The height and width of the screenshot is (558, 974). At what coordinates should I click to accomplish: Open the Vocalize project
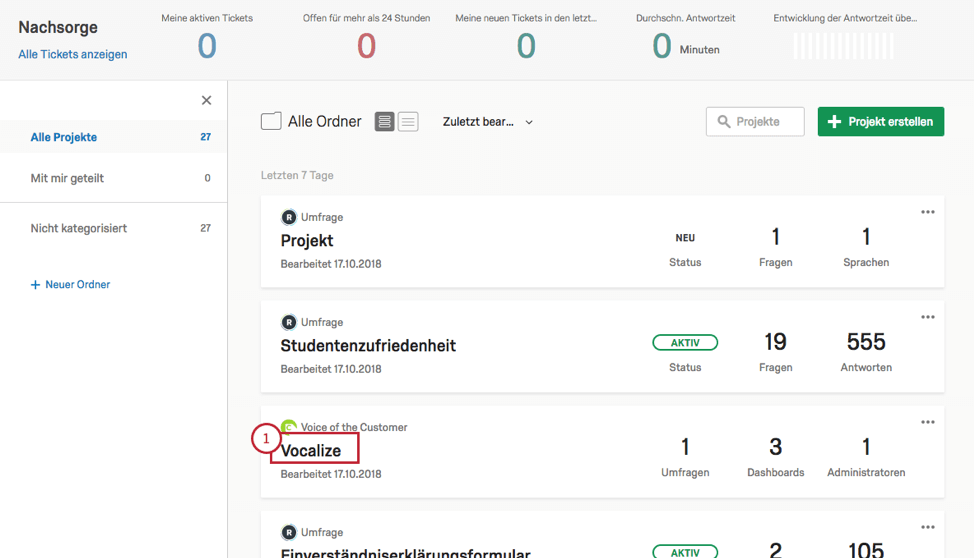[311, 451]
